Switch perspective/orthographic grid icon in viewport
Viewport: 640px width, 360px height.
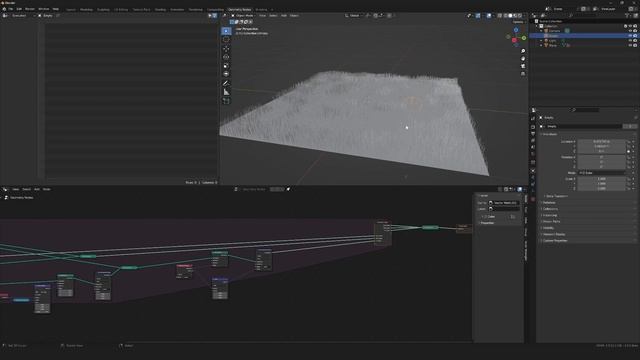pos(523,73)
